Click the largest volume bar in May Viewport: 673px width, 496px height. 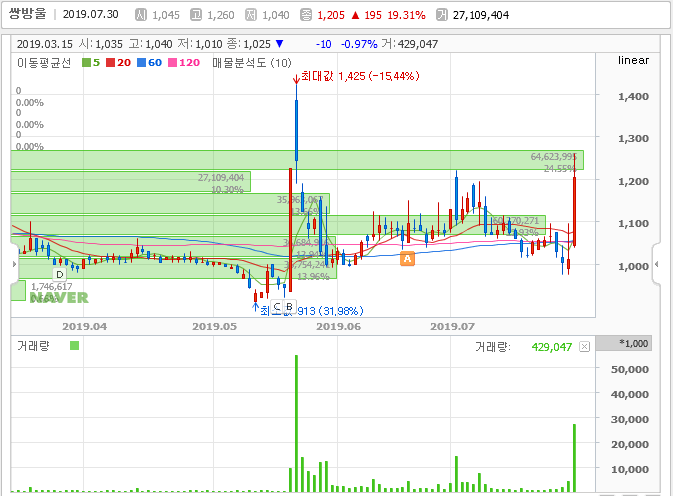(296, 423)
